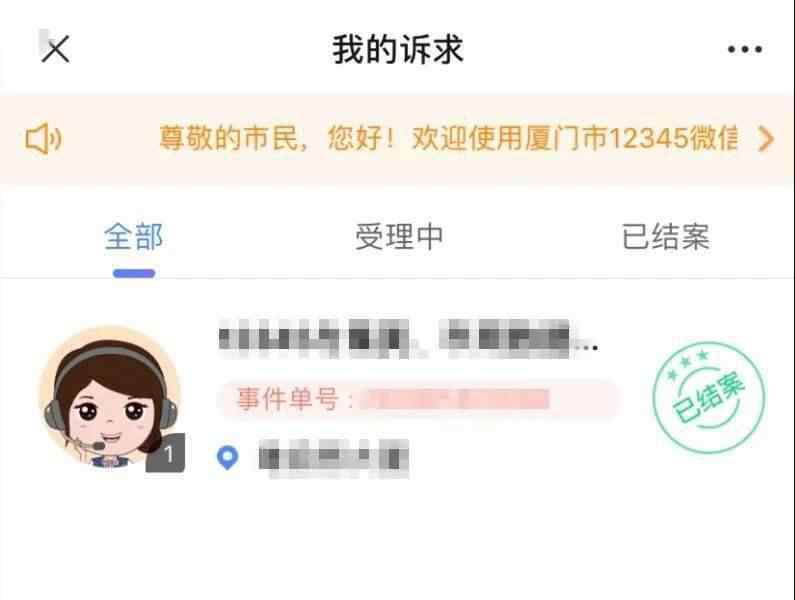Viewport: 795px width, 600px height.
Task: Switch to the 已结案 tab
Action: pos(665,236)
